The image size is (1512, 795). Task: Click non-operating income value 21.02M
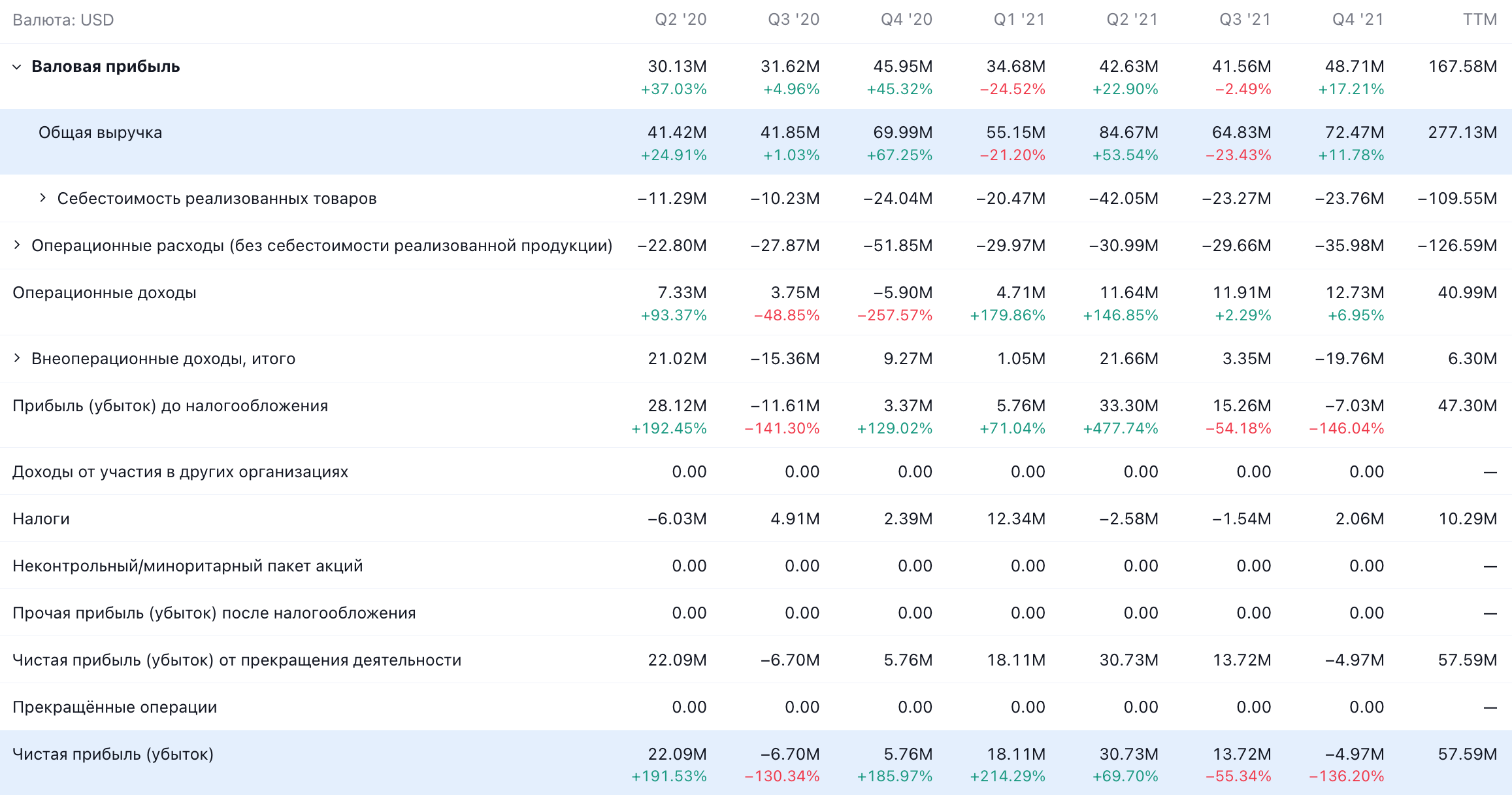click(677, 359)
